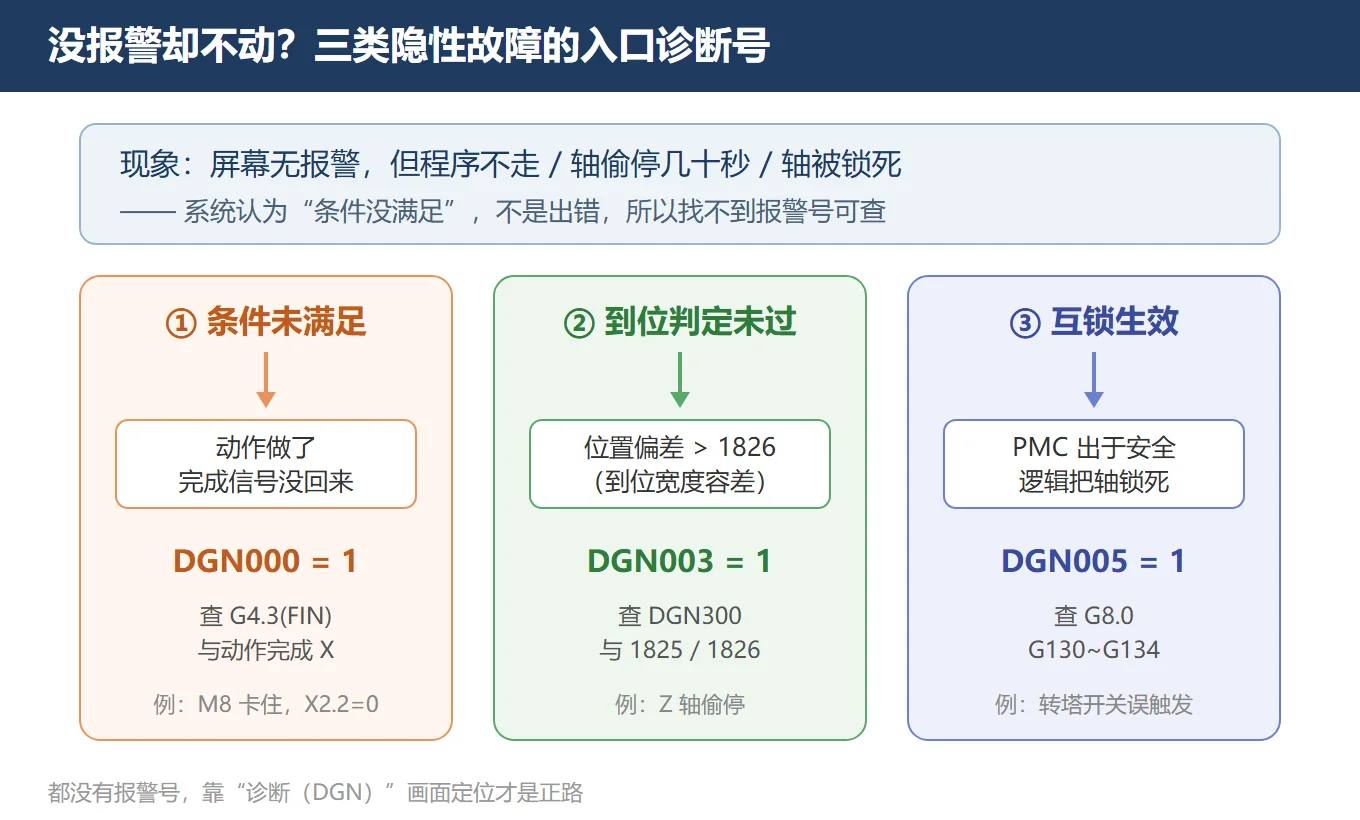Click the blue code "DGN005 = 1"
This screenshot has height=820, width=1360.
click(1094, 561)
